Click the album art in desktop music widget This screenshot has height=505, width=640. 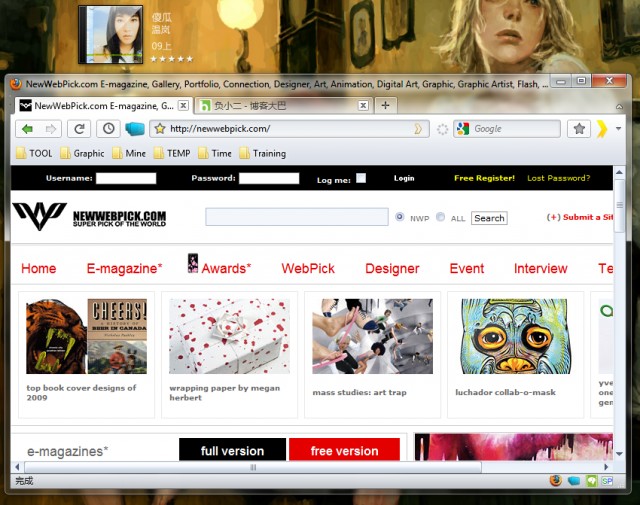tap(111, 35)
